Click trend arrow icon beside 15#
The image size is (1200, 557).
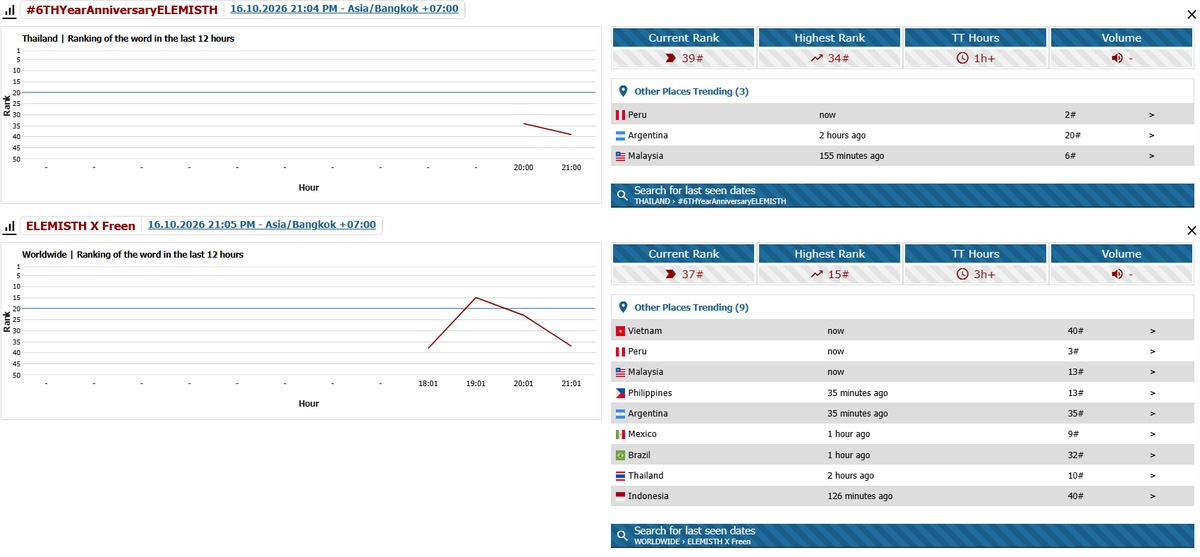pos(816,274)
